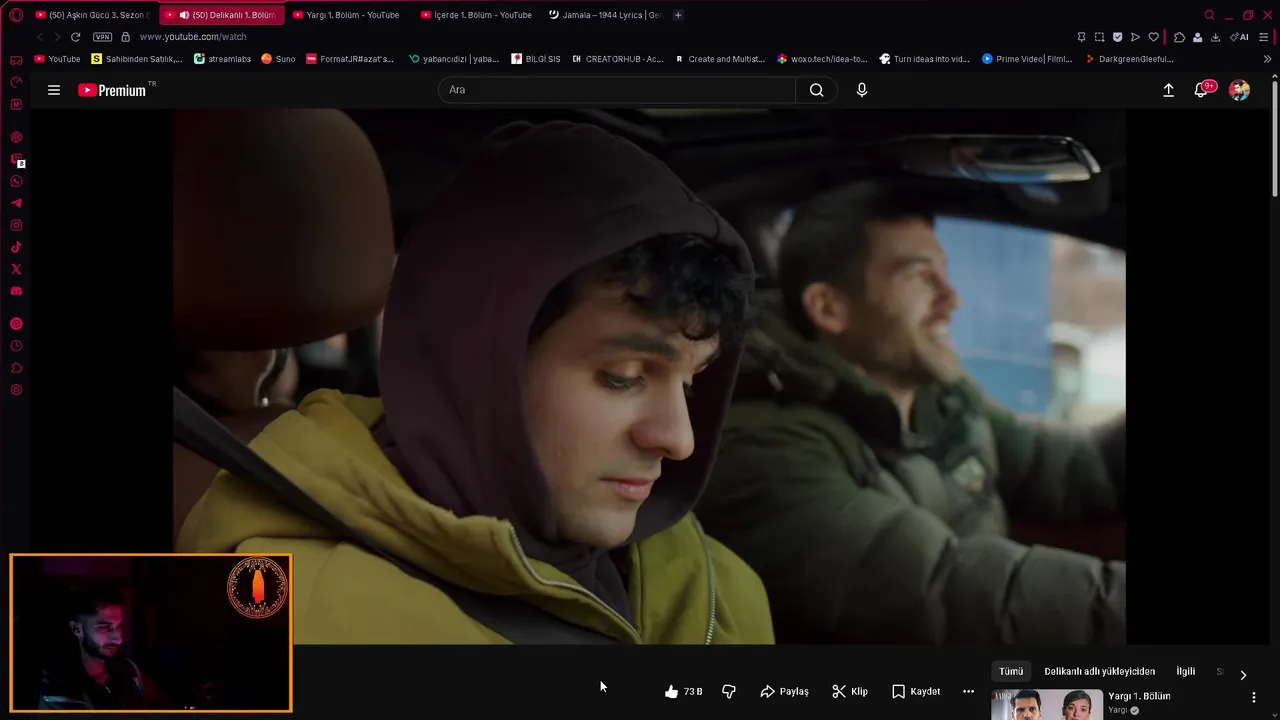1280x720 pixels.
Task: Open the Create and Multistream bookmark
Action: click(x=720, y=59)
